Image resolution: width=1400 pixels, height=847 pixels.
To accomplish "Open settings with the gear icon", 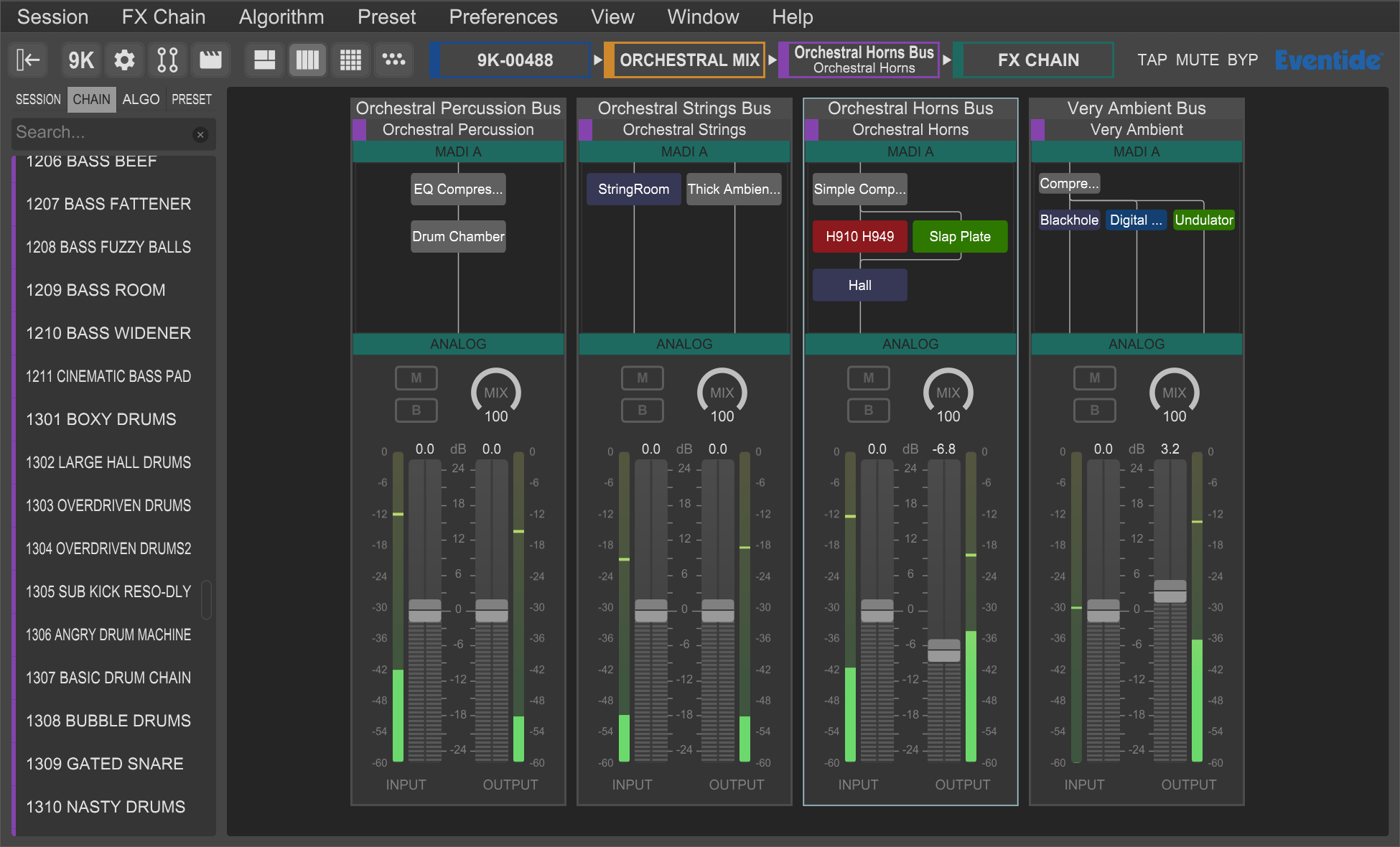I will coord(124,60).
